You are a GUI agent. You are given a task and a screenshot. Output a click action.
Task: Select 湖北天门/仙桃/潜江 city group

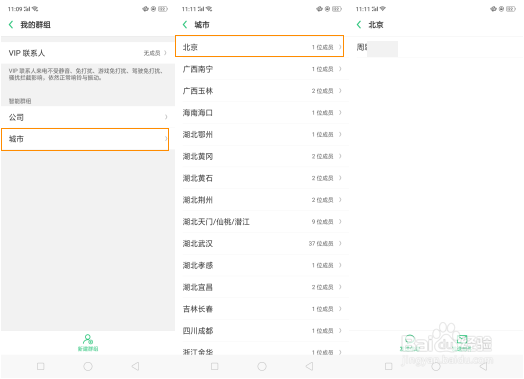click(262, 222)
